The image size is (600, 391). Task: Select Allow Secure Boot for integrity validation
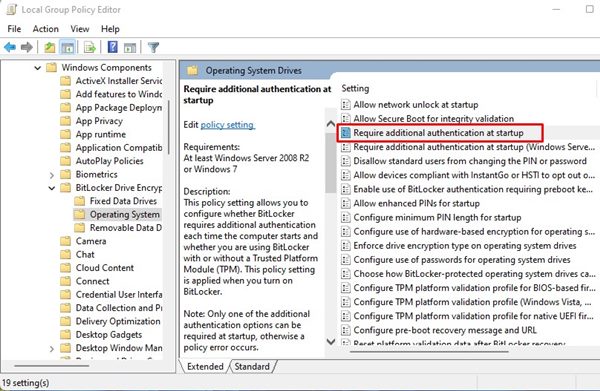434,119
